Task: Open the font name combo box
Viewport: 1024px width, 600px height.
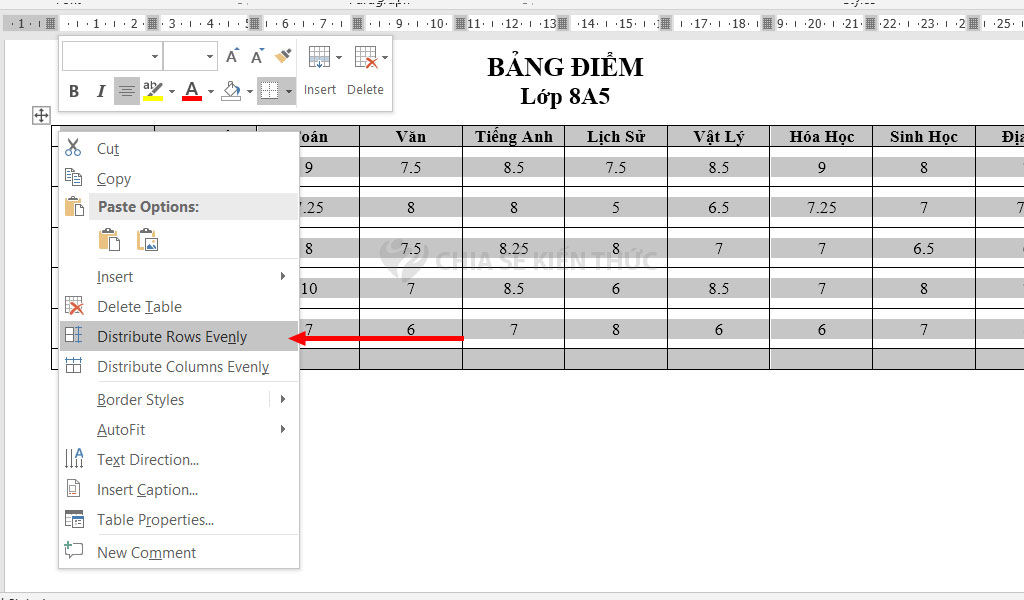Action: click(x=110, y=56)
